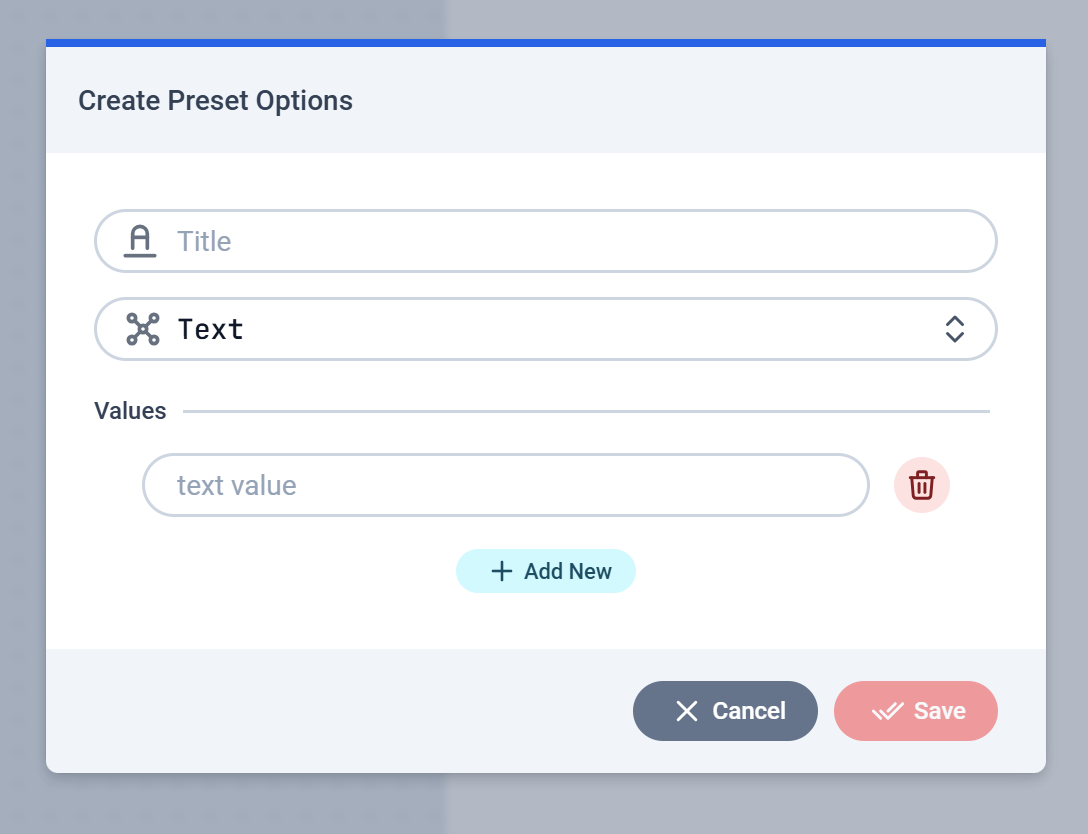Select the word Text in type combo box
The width and height of the screenshot is (1088, 834).
211,329
